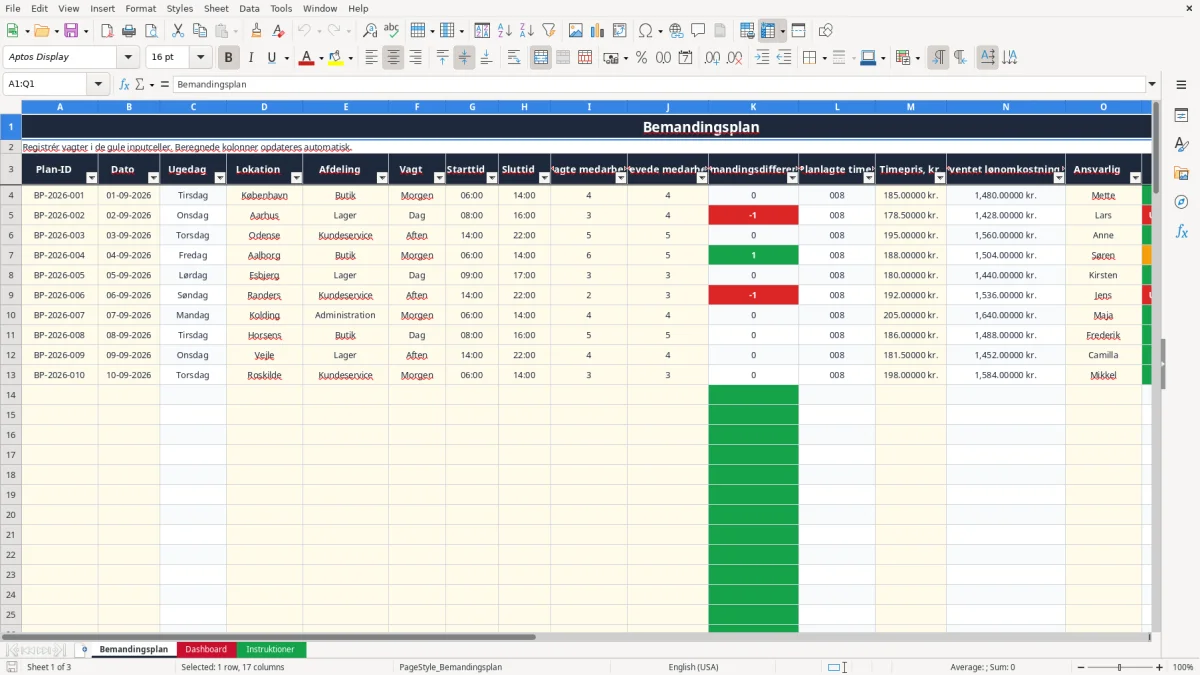
Task: Click the Clear Direct Formatting icon
Action: click(x=278, y=31)
